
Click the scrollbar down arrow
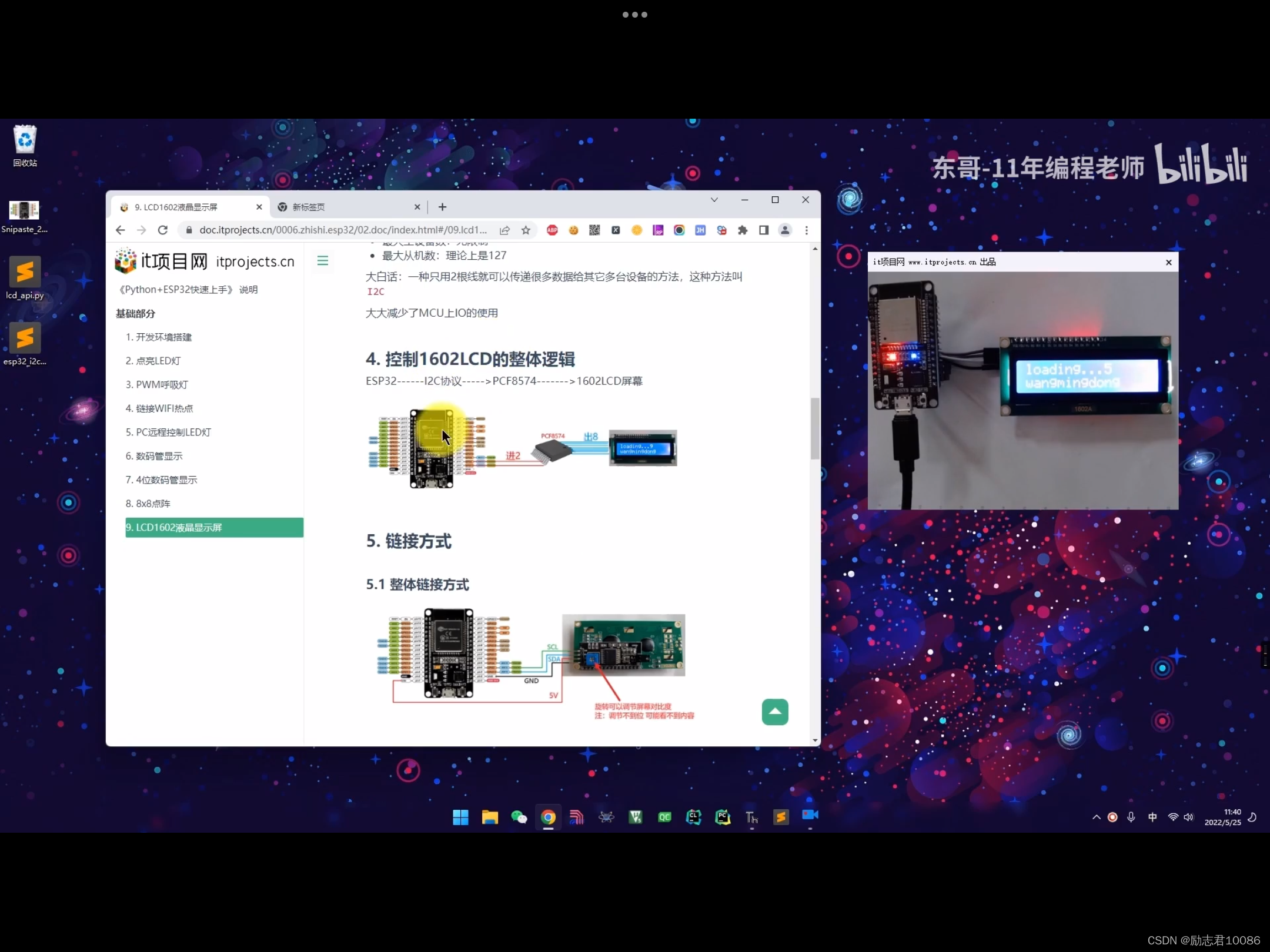(x=815, y=740)
